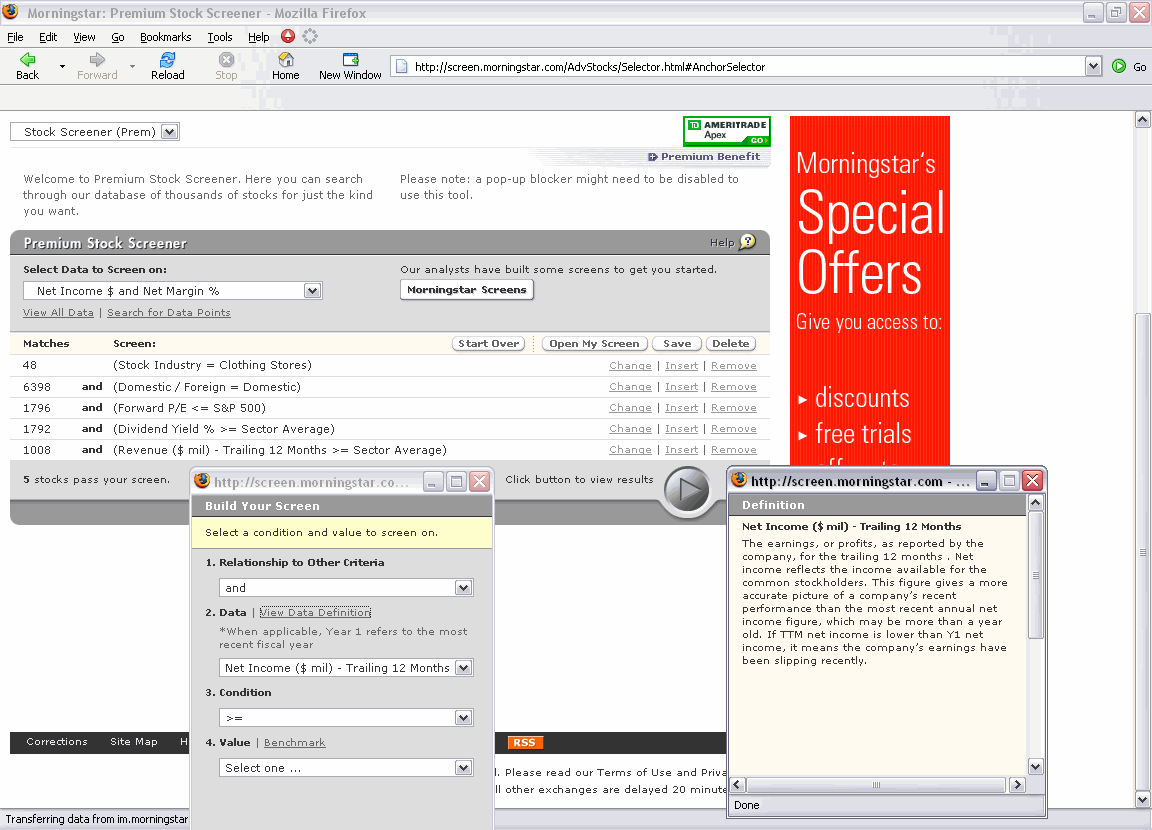Click the Back navigation arrow icon

click(27, 61)
